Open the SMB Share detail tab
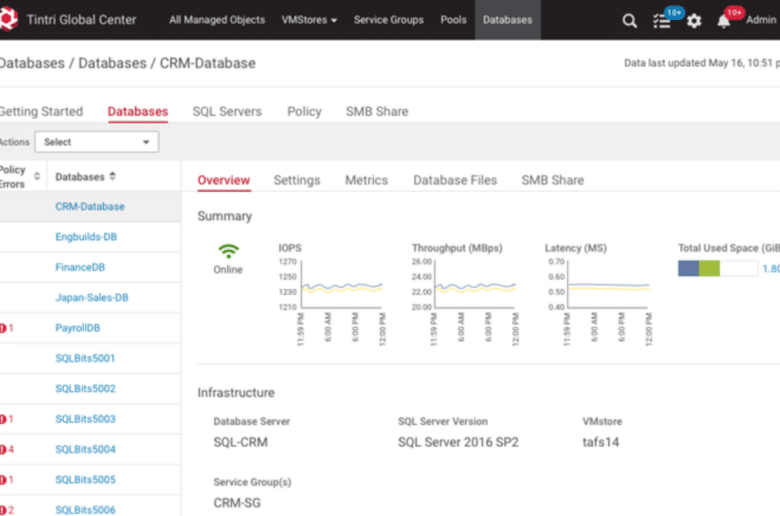 point(553,180)
